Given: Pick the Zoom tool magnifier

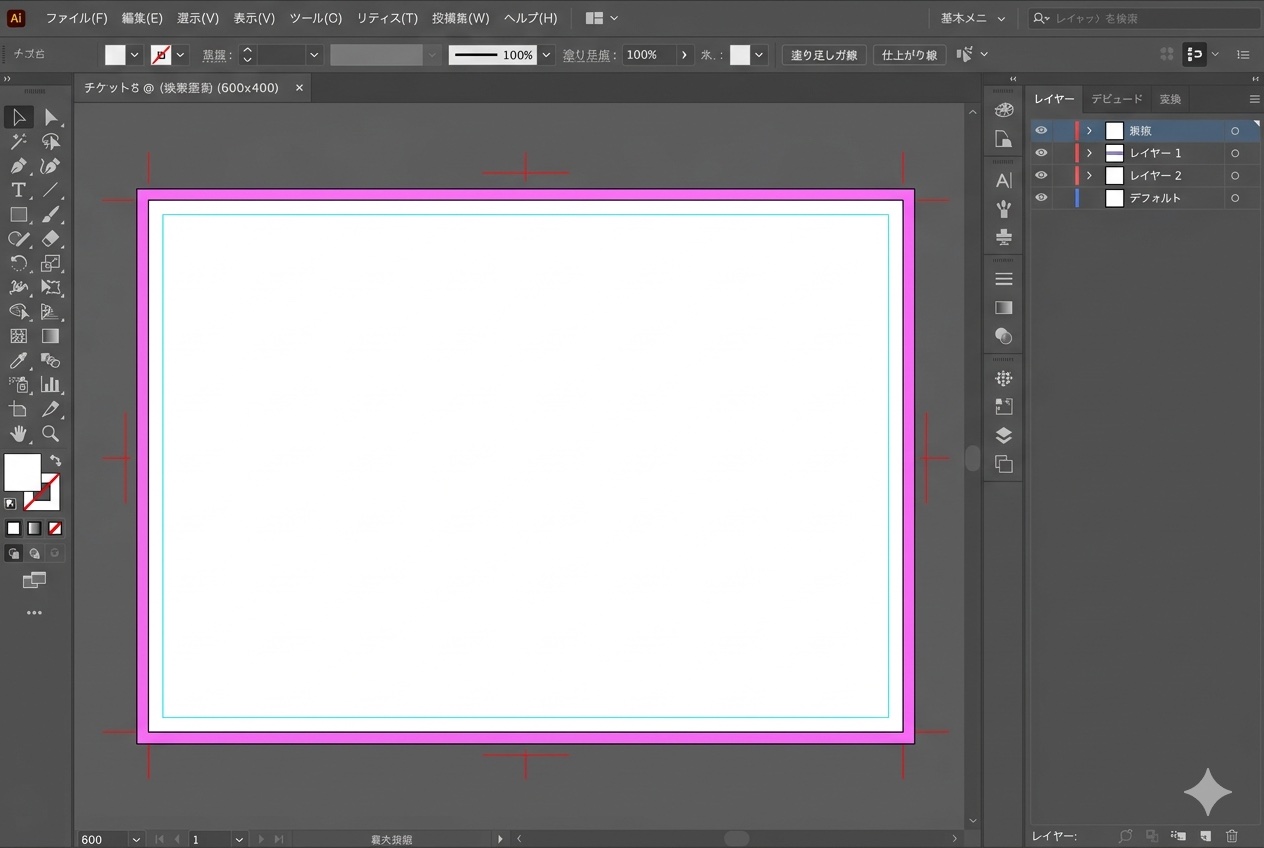Looking at the screenshot, I should tap(50, 434).
